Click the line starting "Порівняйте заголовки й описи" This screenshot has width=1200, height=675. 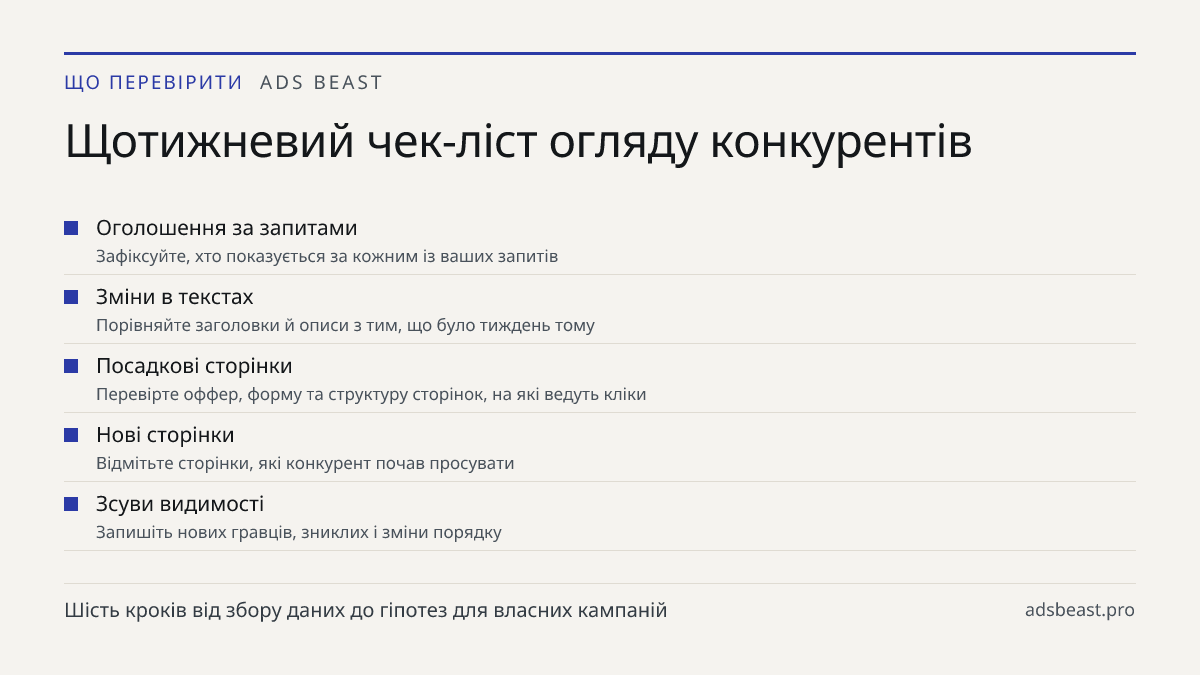coord(345,325)
